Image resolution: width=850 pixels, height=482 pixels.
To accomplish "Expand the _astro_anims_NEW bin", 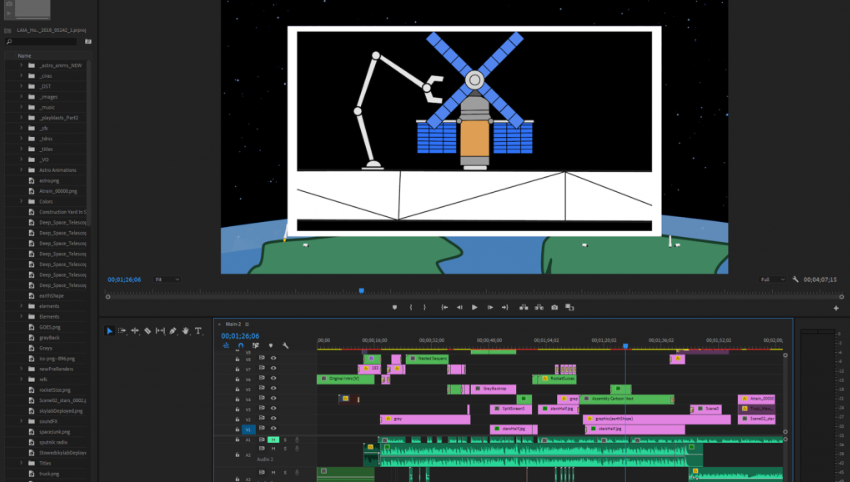I will click(x=22, y=65).
